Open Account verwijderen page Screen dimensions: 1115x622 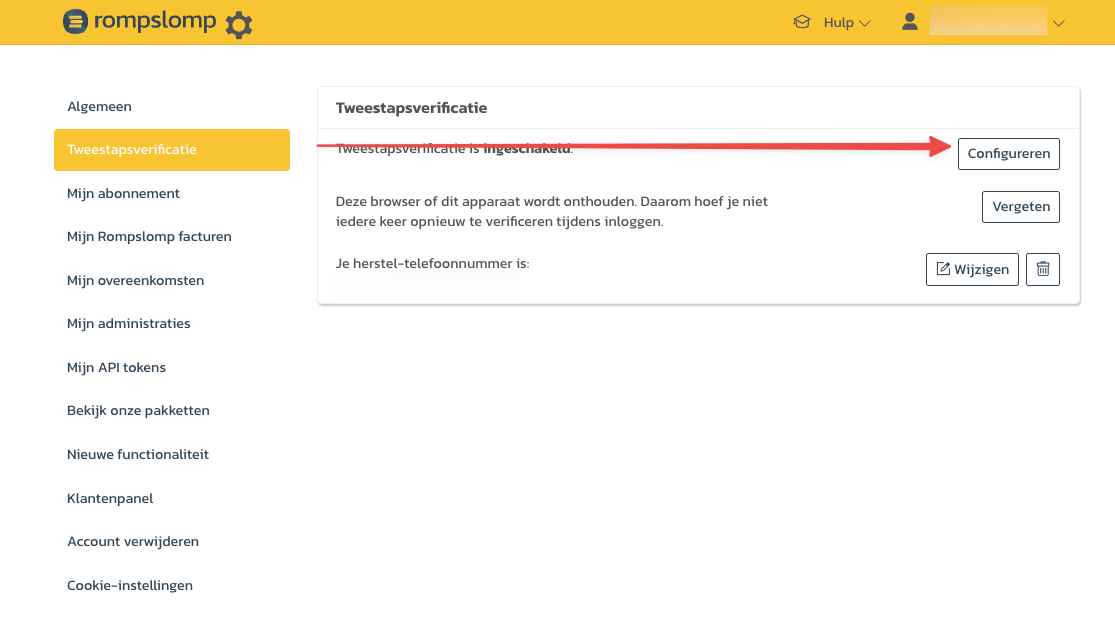133,541
